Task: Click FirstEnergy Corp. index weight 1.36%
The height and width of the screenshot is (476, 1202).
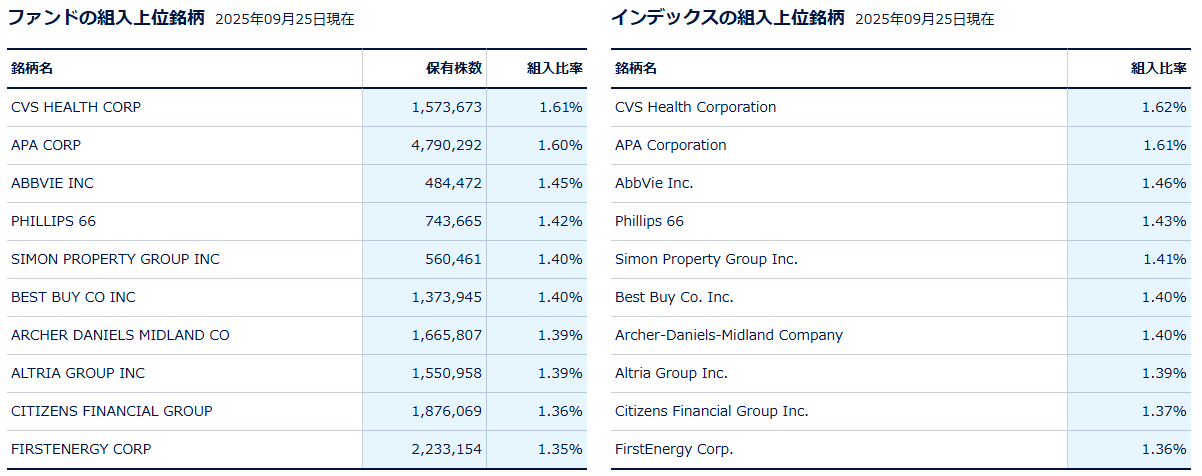Action: click(1164, 449)
